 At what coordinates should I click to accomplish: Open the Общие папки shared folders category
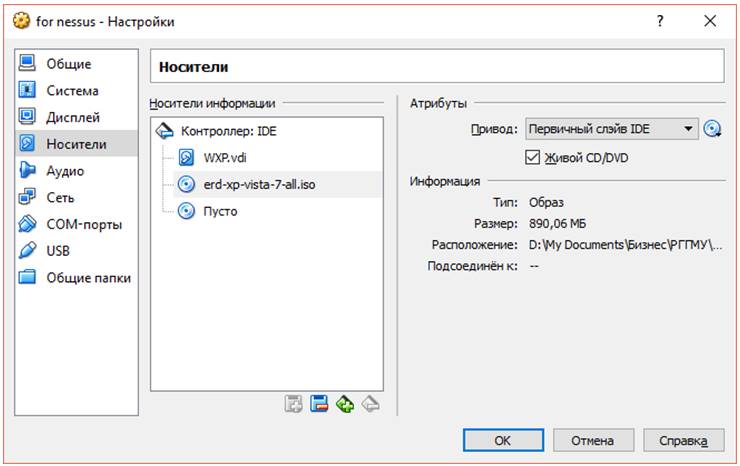[88, 277]
